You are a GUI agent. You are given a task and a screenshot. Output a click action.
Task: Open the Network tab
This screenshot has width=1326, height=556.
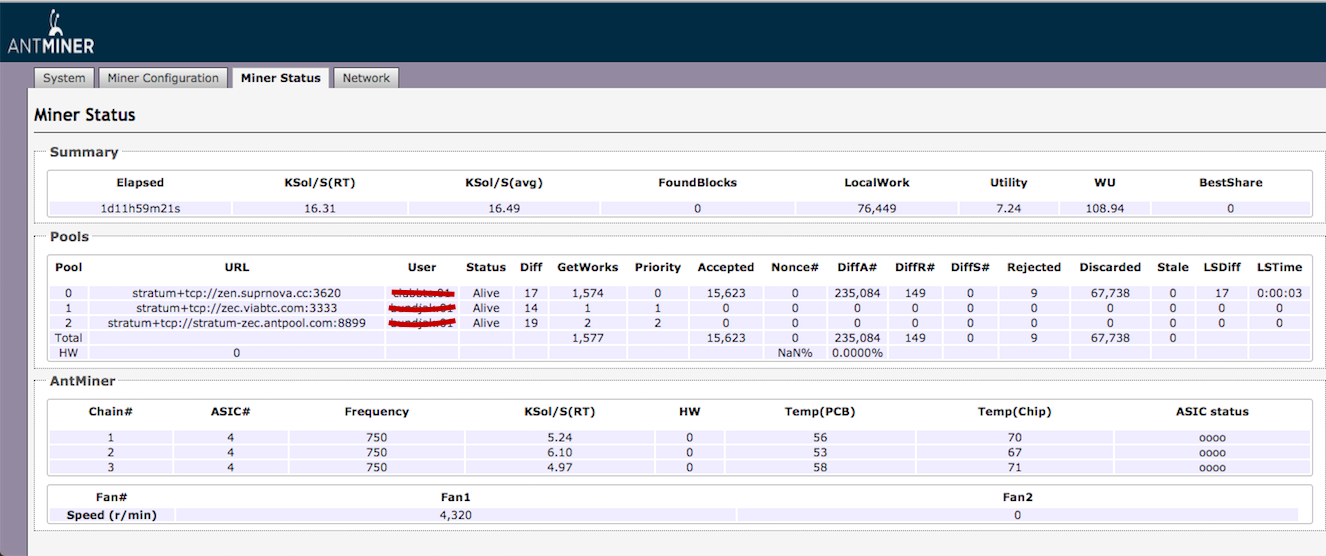tap(366, 78)
